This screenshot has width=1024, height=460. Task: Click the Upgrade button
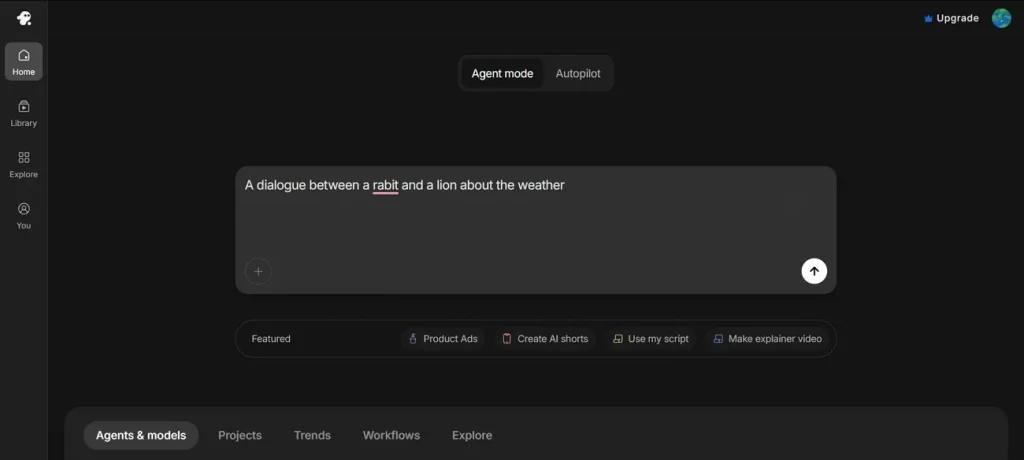951,18
